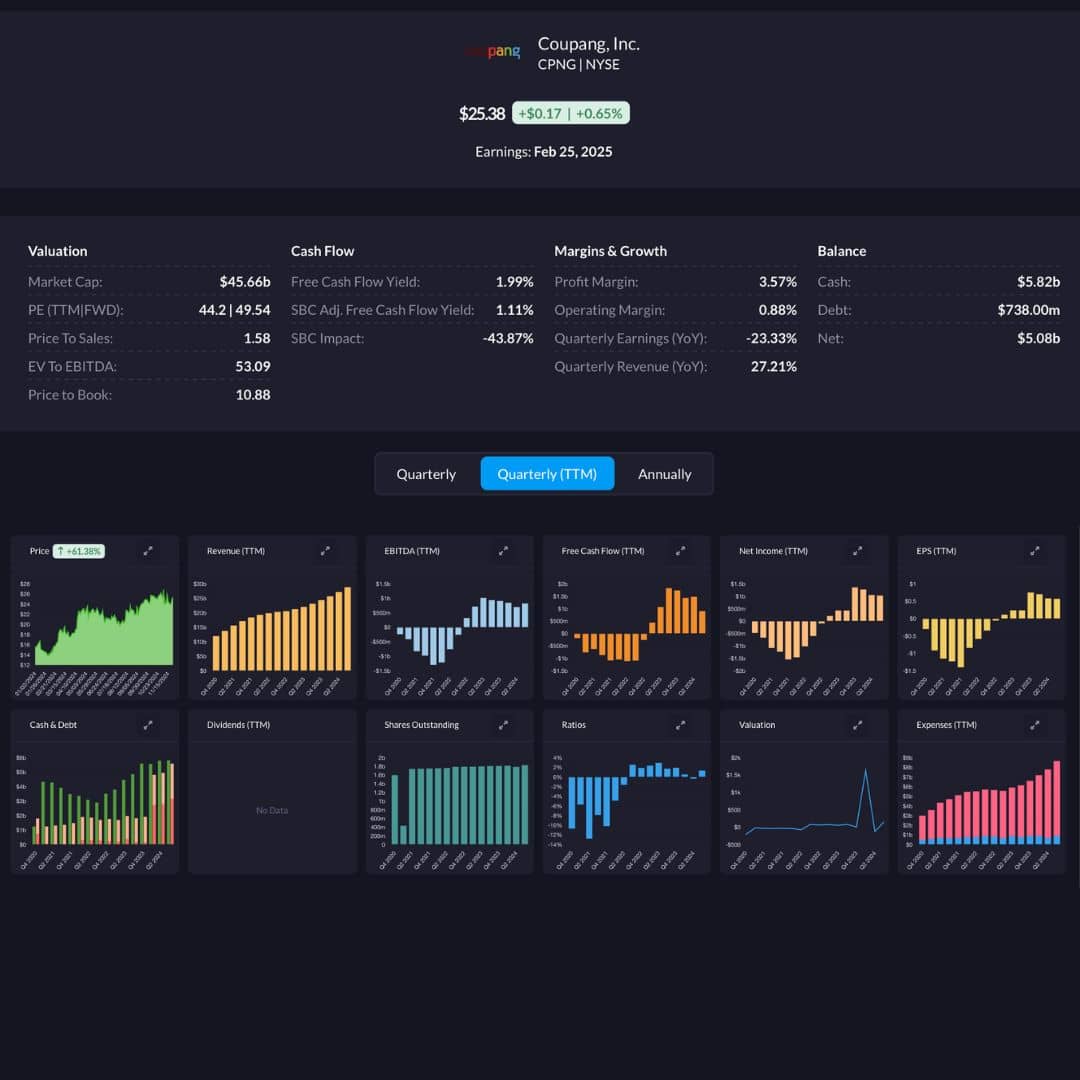Screen dimensions: 1080x1080
Task: Click the Profit Margin value 3.57%
Action: [x=778, y=282]
